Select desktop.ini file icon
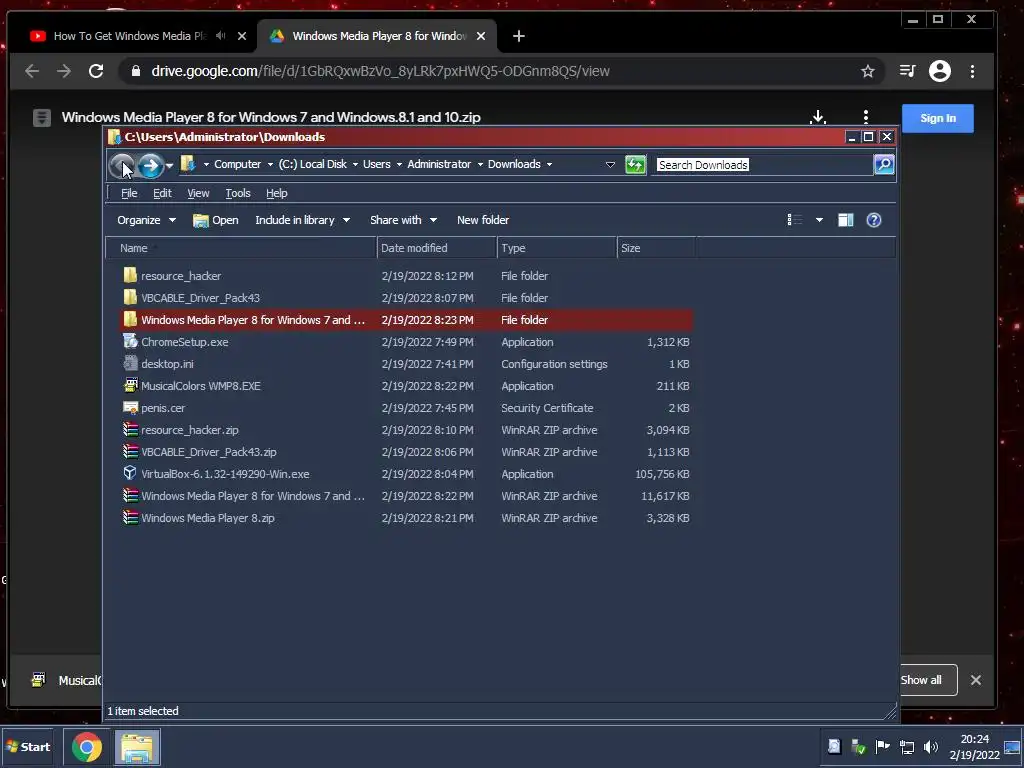This screenshot has height=768, width=1024. point(130,363)
